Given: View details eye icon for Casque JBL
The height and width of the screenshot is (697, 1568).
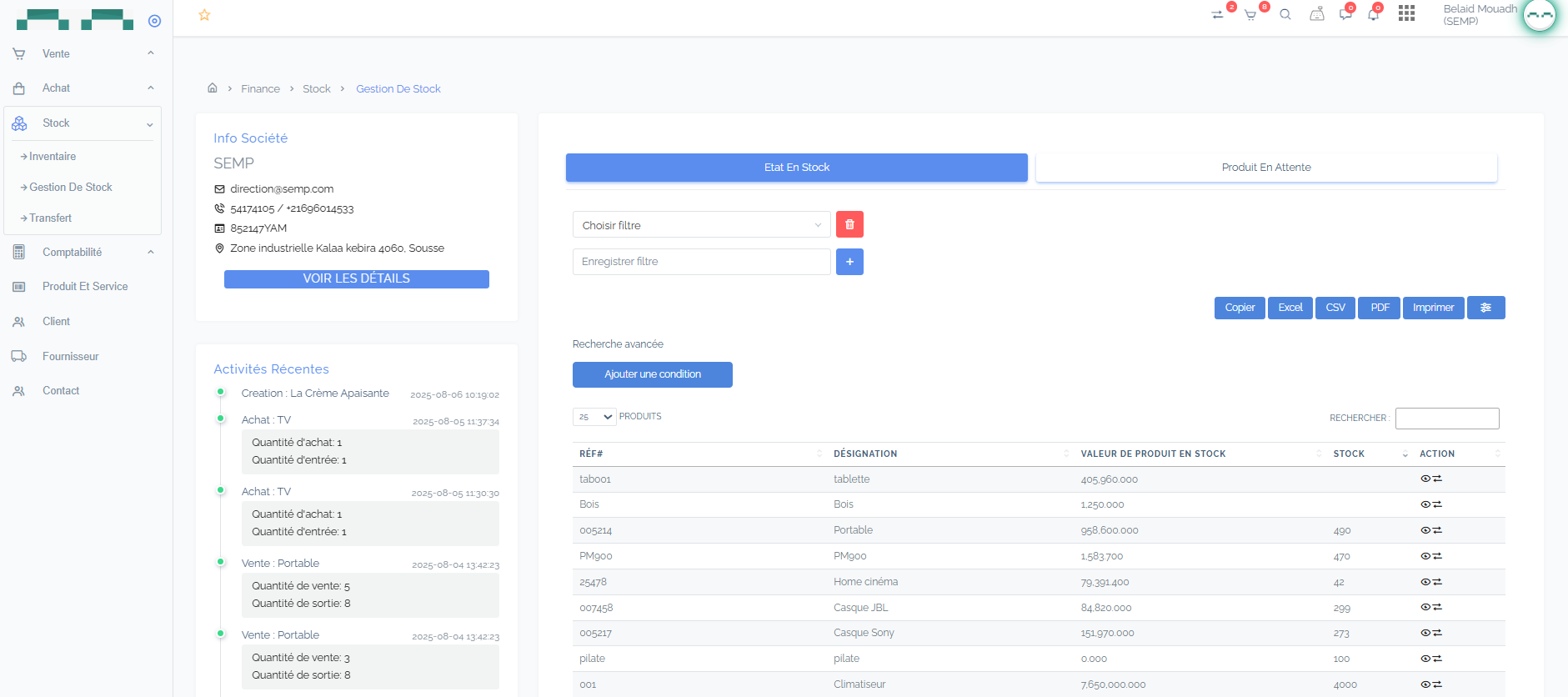Looking at the screenshot, I should [1425, 607].
